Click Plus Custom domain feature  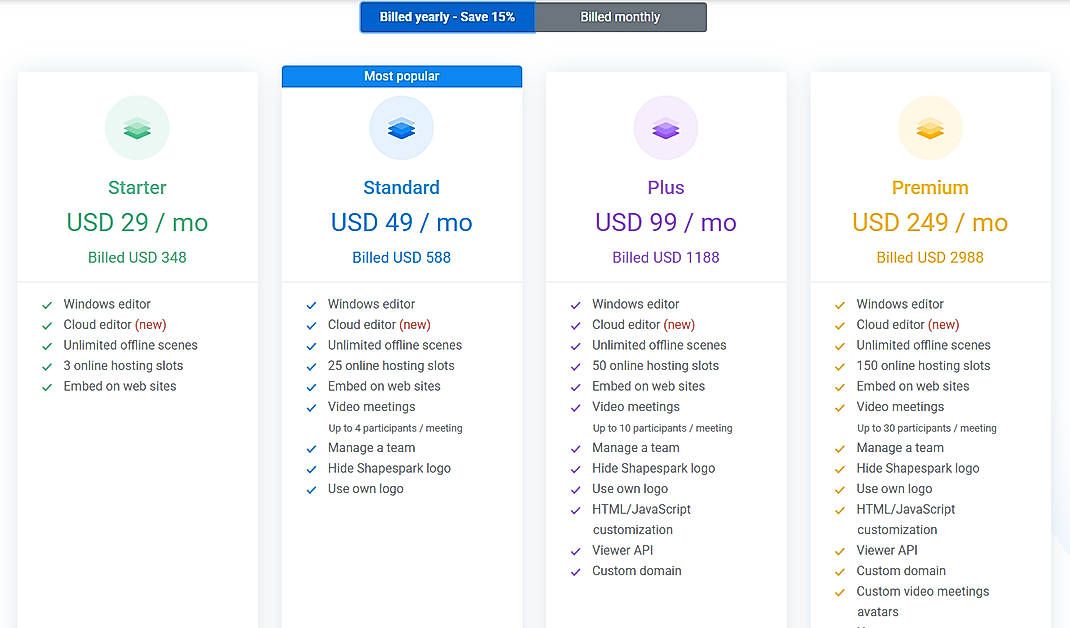(x=637, y=571)
